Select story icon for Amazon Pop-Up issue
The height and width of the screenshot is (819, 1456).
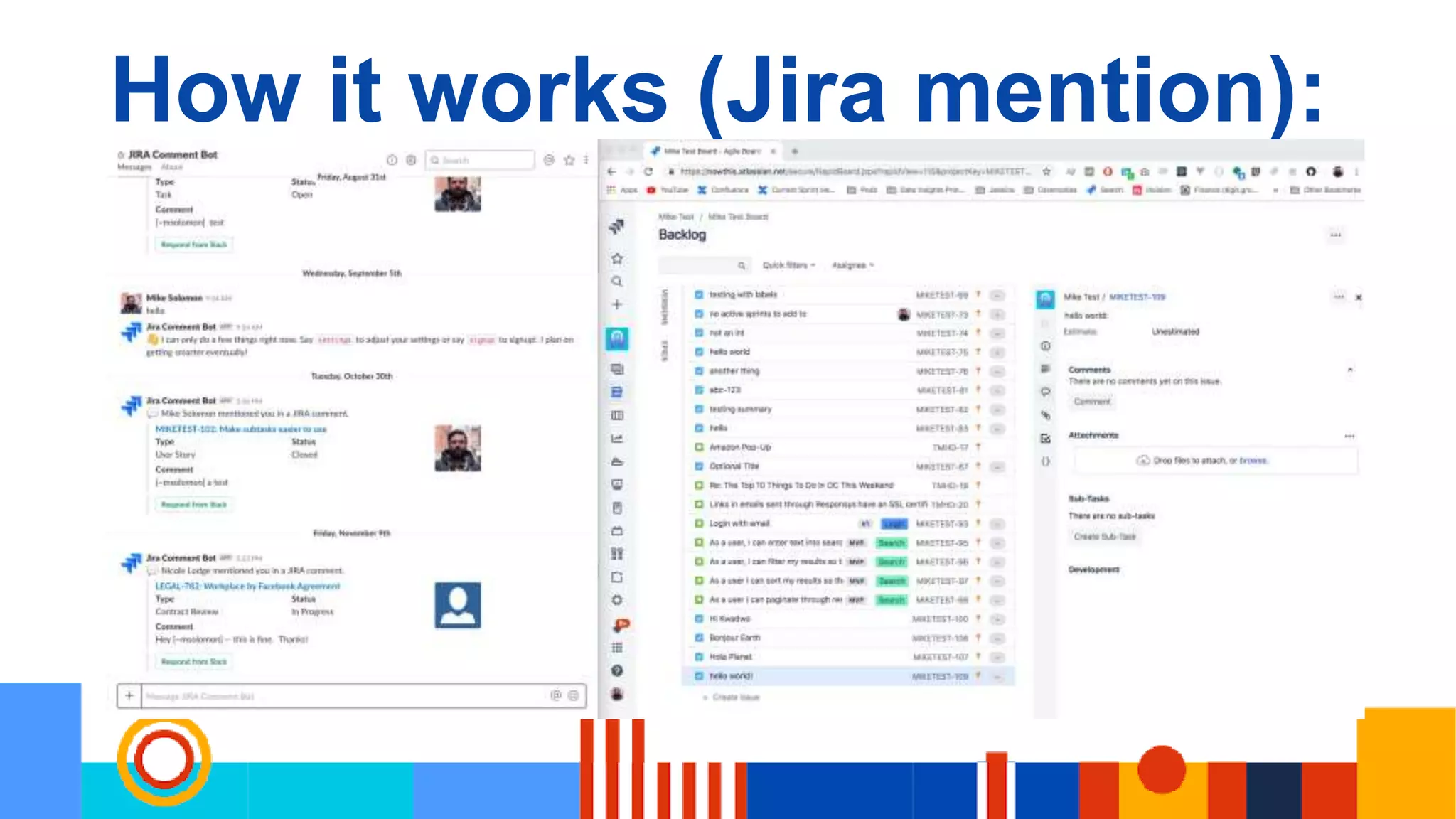pyautogui.click(x=699, y=447)
